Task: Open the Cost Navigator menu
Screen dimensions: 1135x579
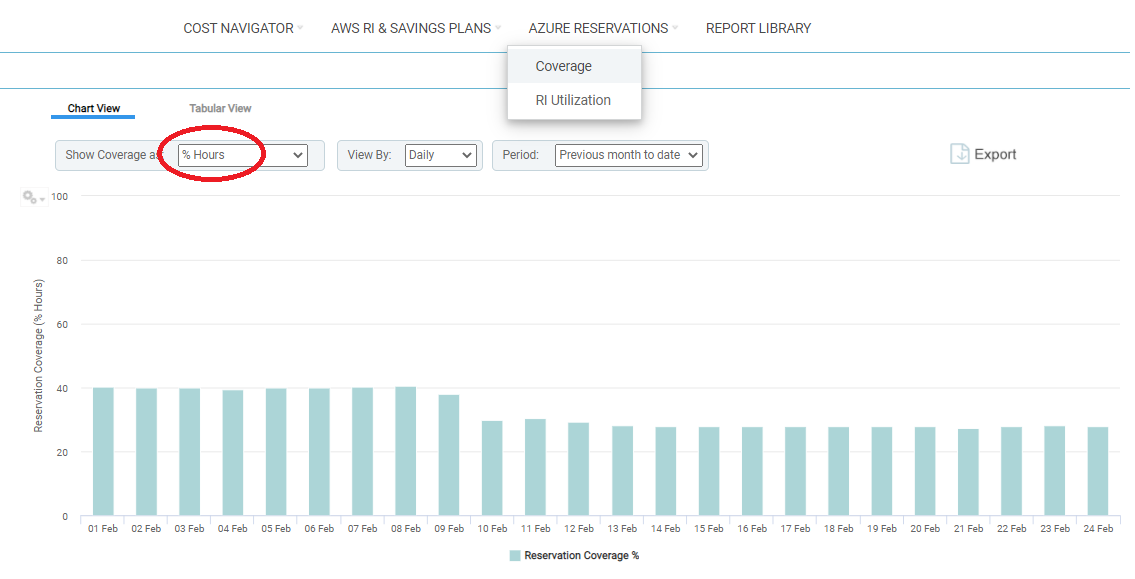Action: [x=236, y=28]
